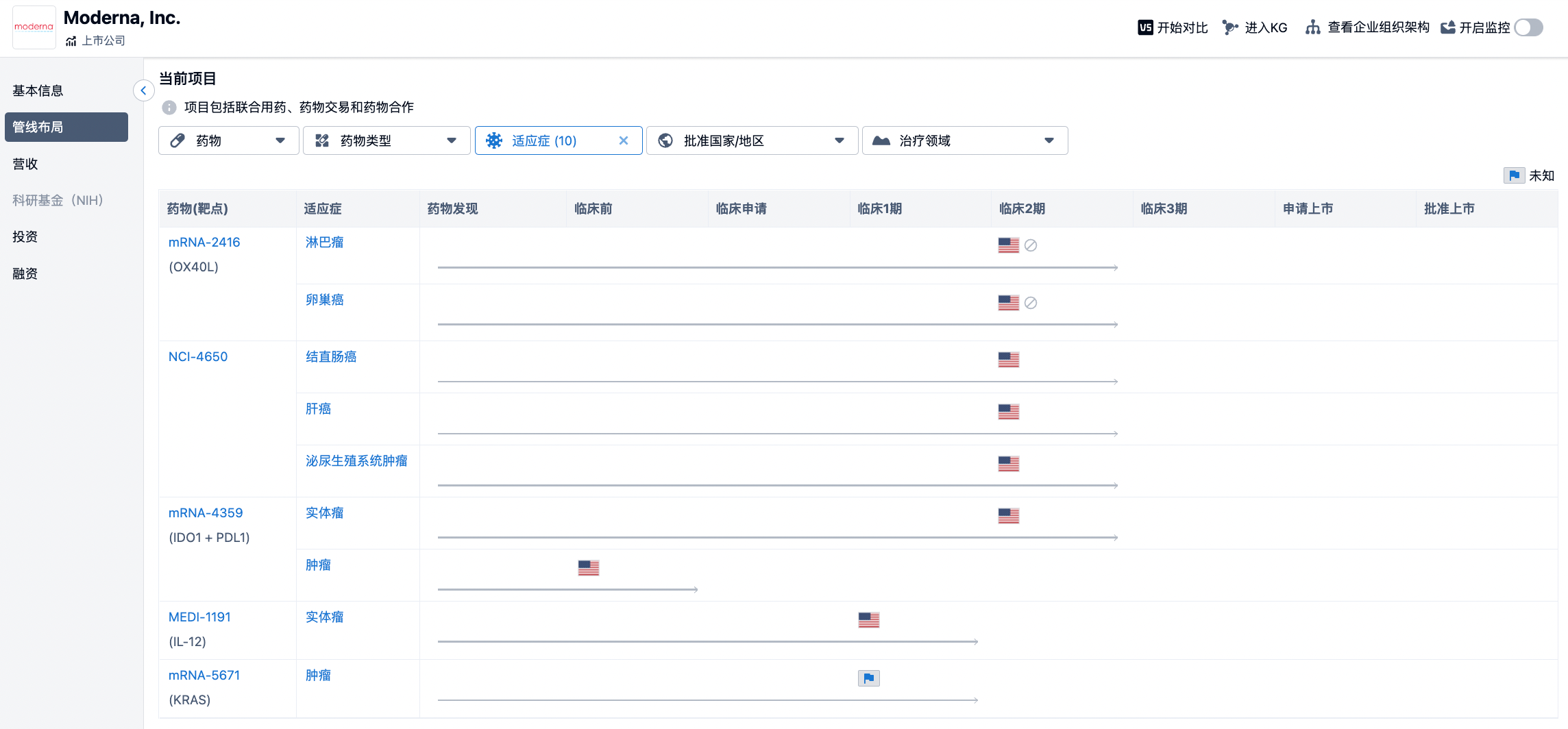
Task: Click the US flag in the 卵巢癌 row
Action: (x=1009, y=303)
